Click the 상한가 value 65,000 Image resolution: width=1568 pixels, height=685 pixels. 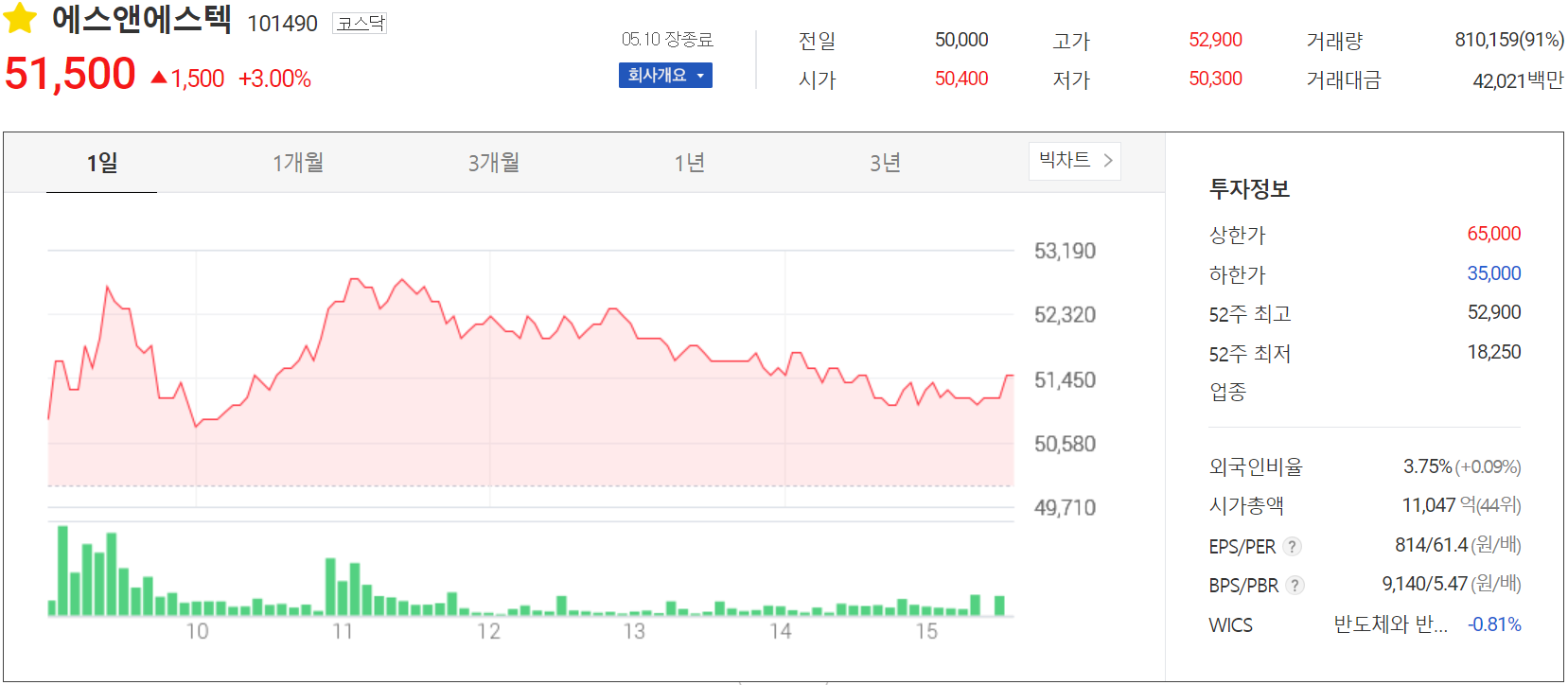(1494, 234)
